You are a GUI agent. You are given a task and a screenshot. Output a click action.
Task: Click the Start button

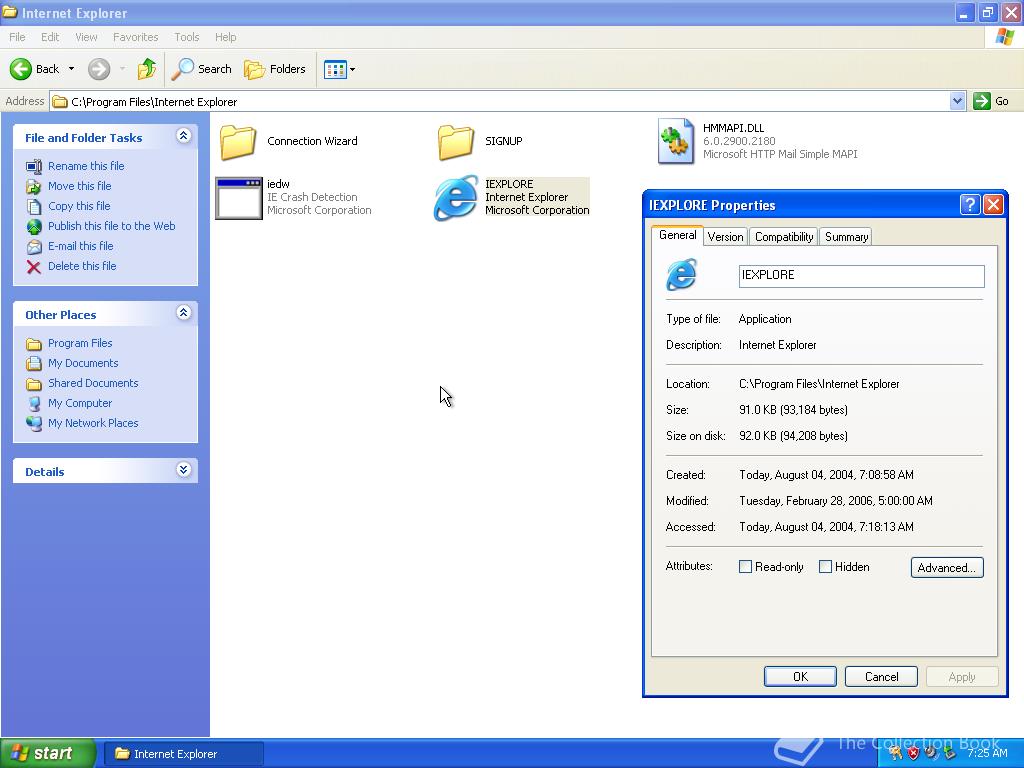coord(48,754)
